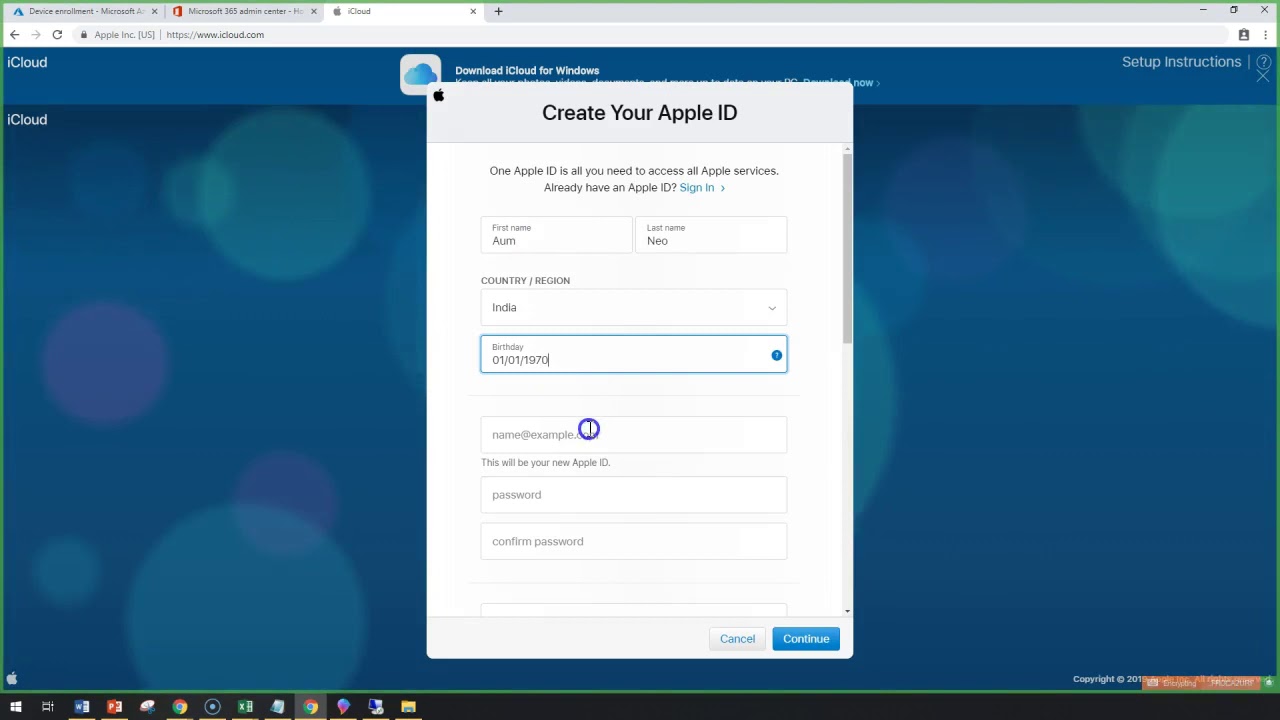Click the Continue button
This screenshot has width=1280, height=720.
coord(806,639)
